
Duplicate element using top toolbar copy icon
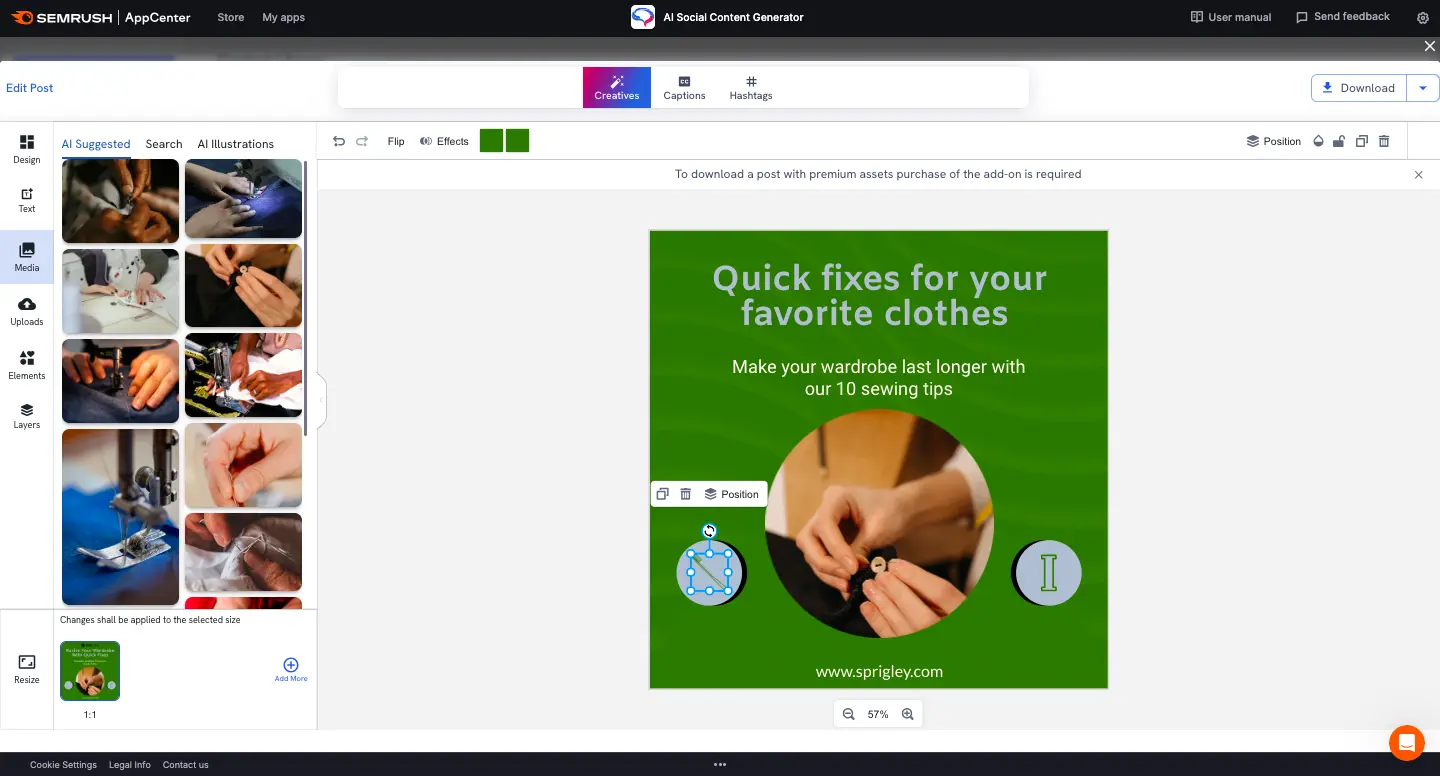[1361, 141]
